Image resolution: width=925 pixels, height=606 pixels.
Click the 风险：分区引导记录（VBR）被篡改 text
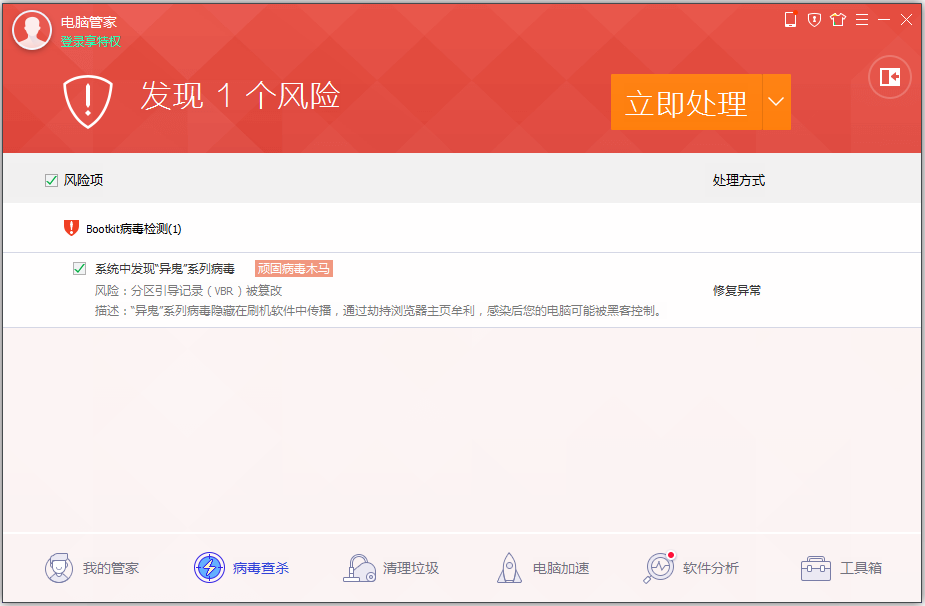189,290
